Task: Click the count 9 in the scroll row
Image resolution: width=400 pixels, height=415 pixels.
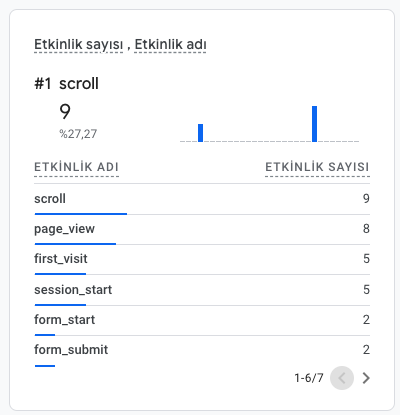Action: tap(366, 199)
